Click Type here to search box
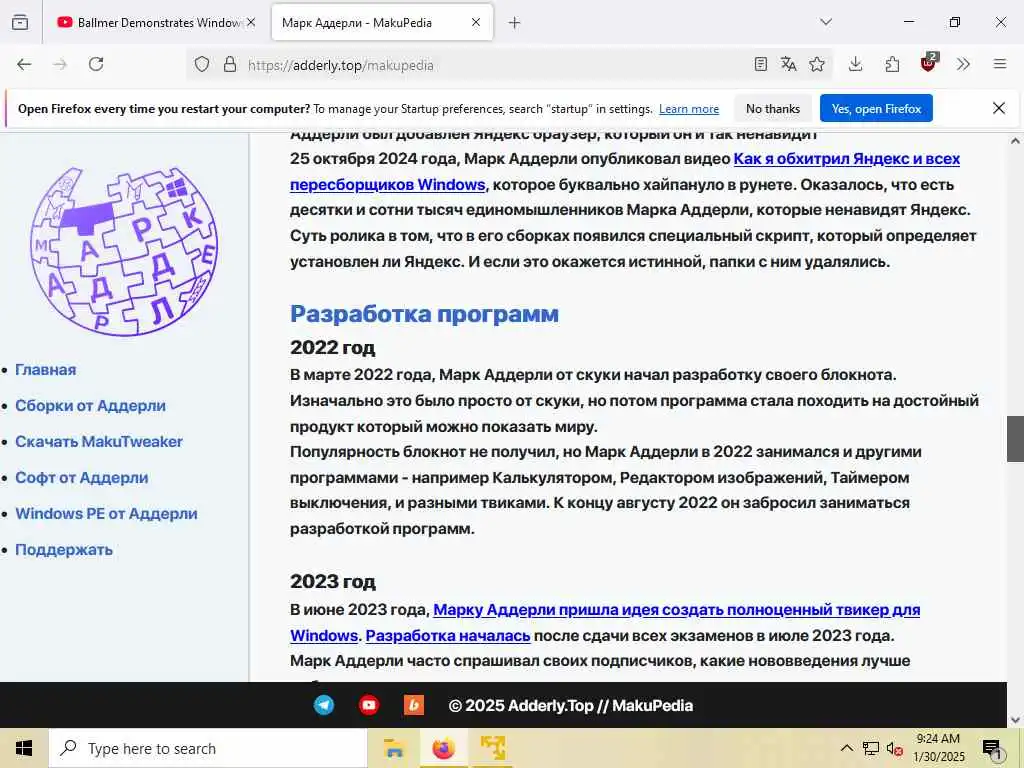Screen dimensions: 1024x768 [208, 748]
